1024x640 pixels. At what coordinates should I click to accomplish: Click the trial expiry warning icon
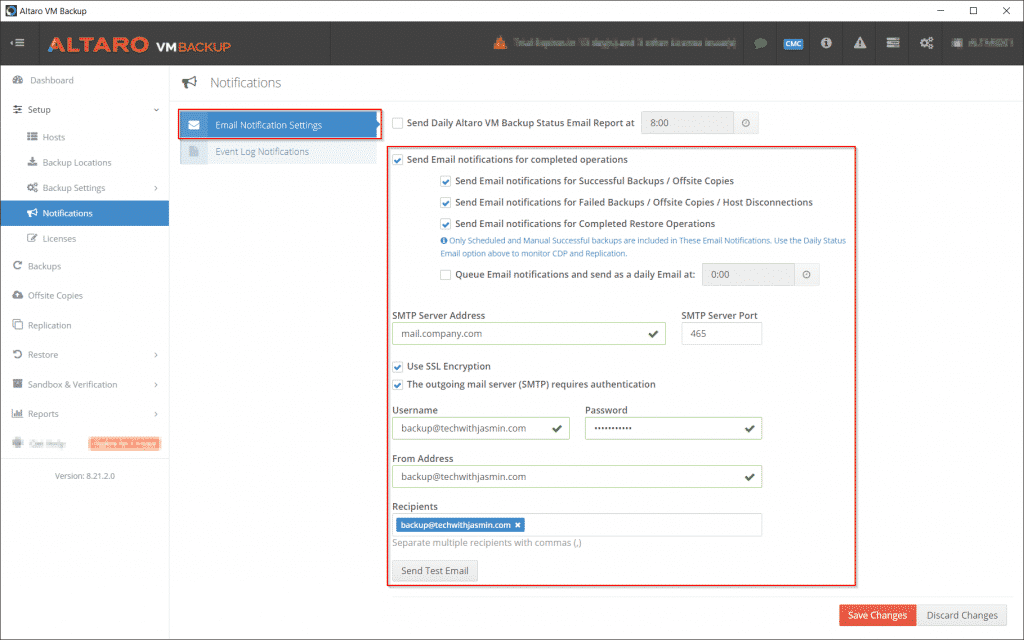click(500, 43)
